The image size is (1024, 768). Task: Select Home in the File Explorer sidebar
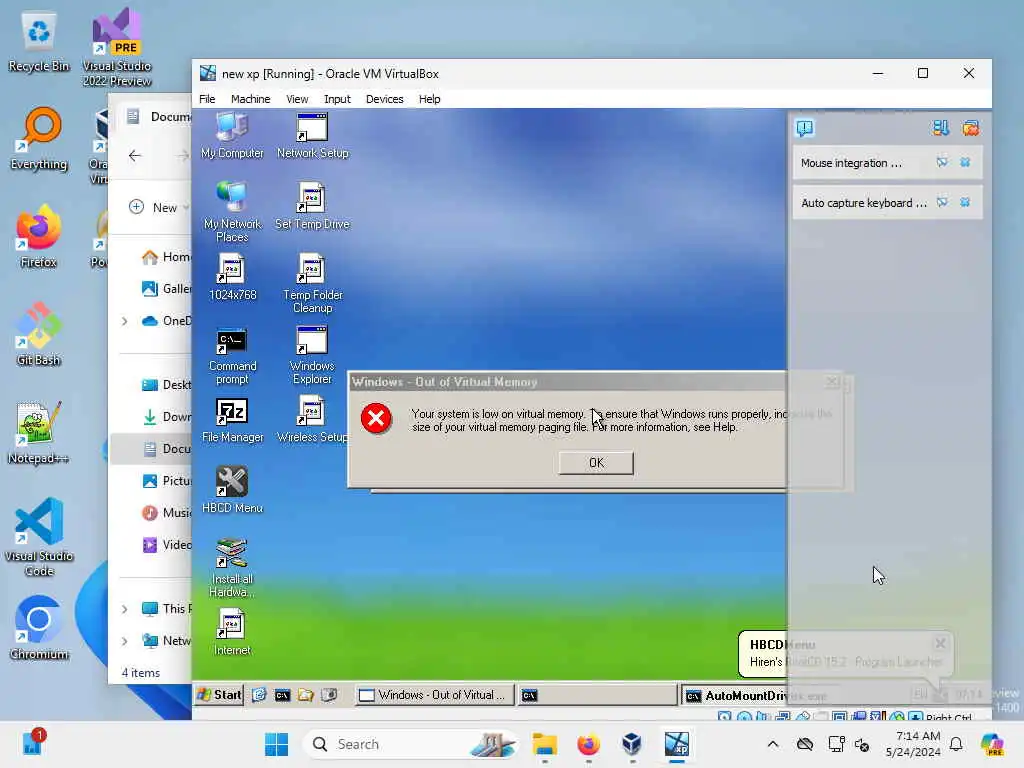click(x=166, y=257)
